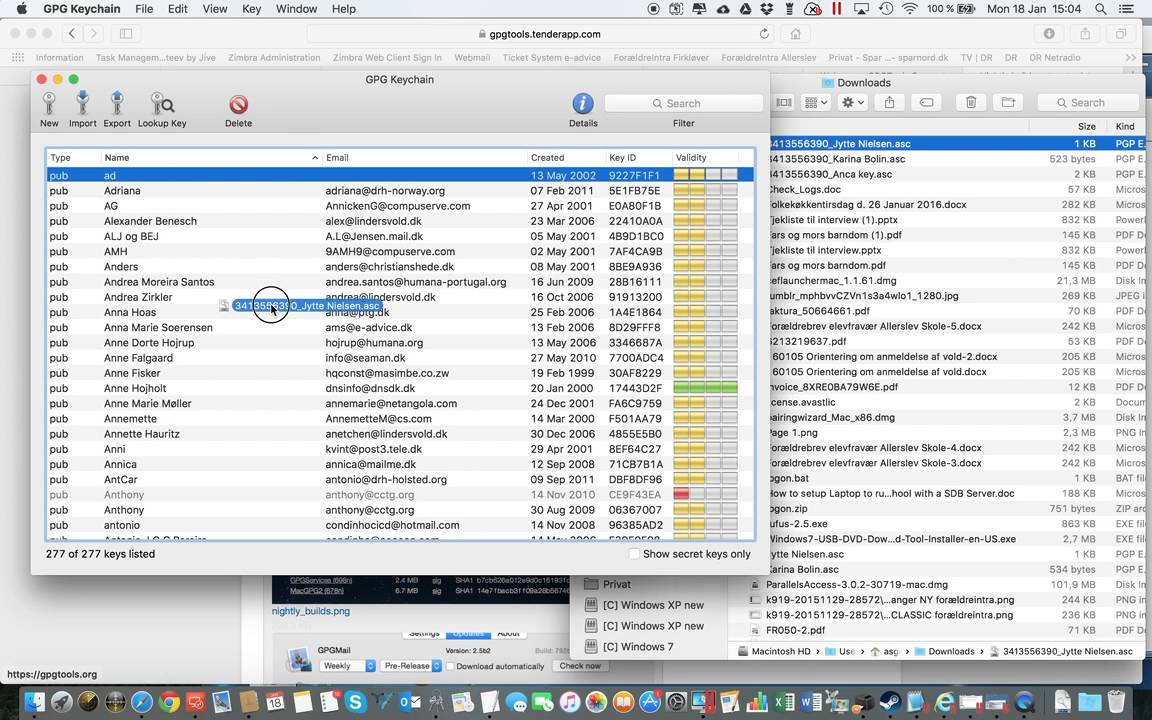Open Time Machine menu bar icon
The width and height of the screenshot is (1152, 720).
coord(886,9)
